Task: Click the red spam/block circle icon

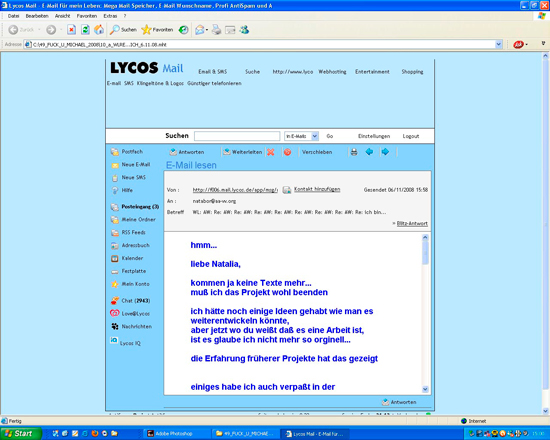Action: click(x=287, y=152)
